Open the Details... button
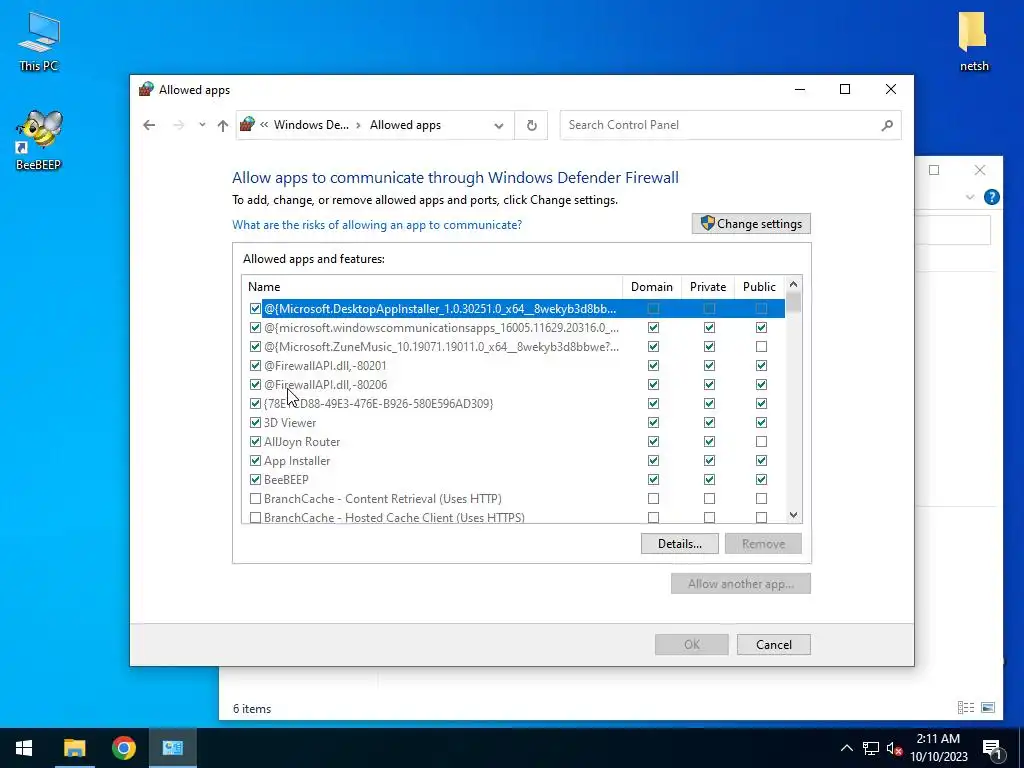Viewport: 1024px width, 768px height. pos(679,543)
